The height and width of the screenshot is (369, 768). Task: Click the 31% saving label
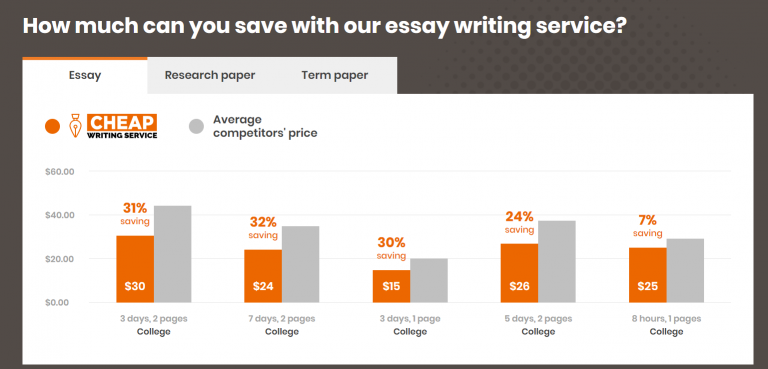click(135, 213)
